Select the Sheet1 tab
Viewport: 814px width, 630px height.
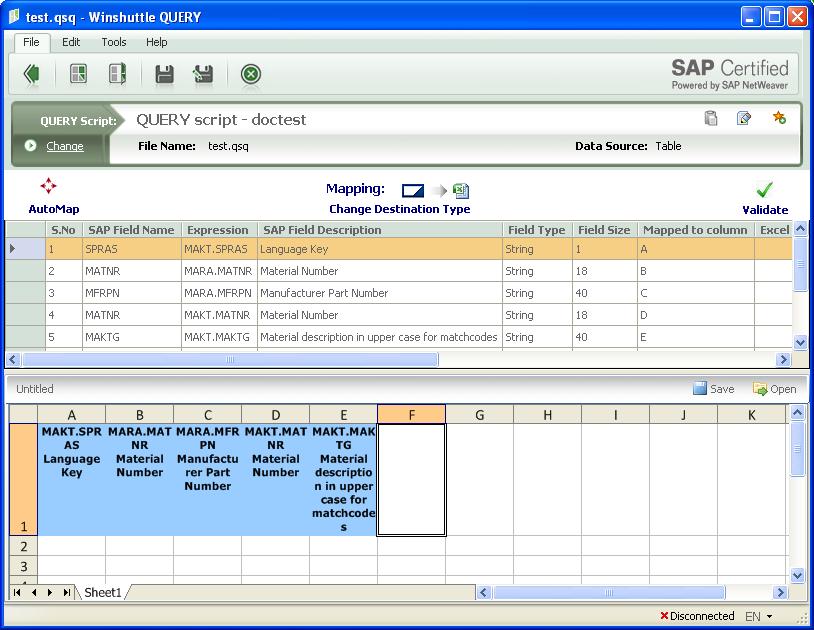pos(103,592)
